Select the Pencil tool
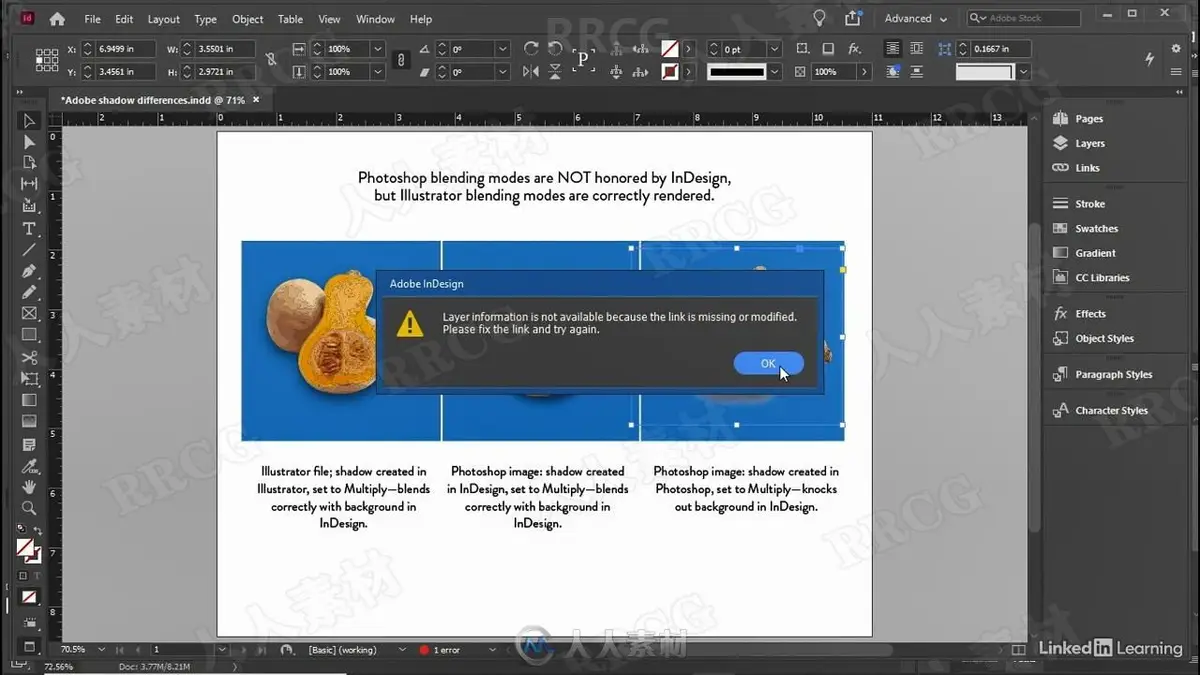 click(x=29, y=292)
